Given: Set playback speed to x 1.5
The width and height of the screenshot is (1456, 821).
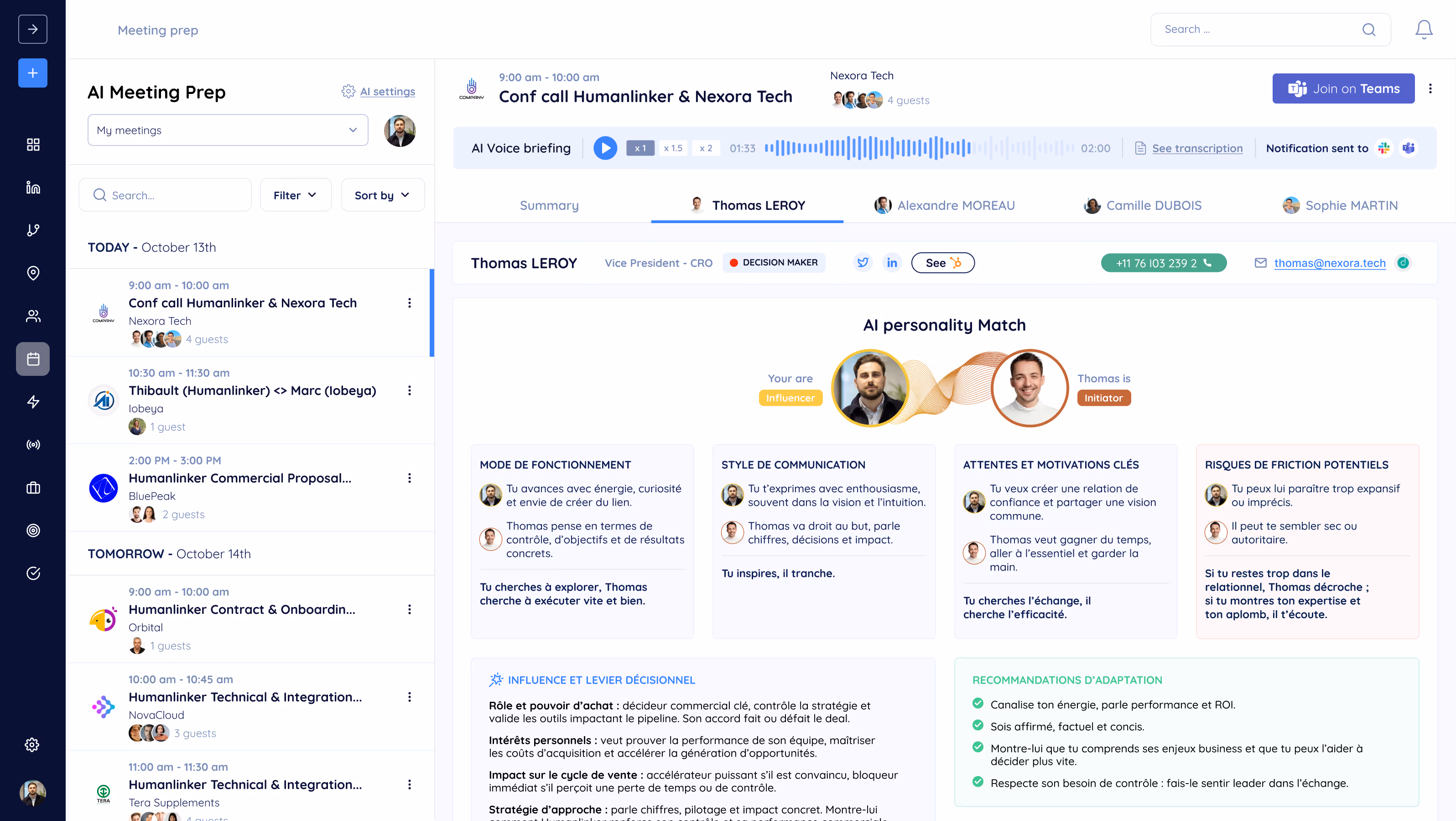Looking at the screenshot, I should 673,148.
